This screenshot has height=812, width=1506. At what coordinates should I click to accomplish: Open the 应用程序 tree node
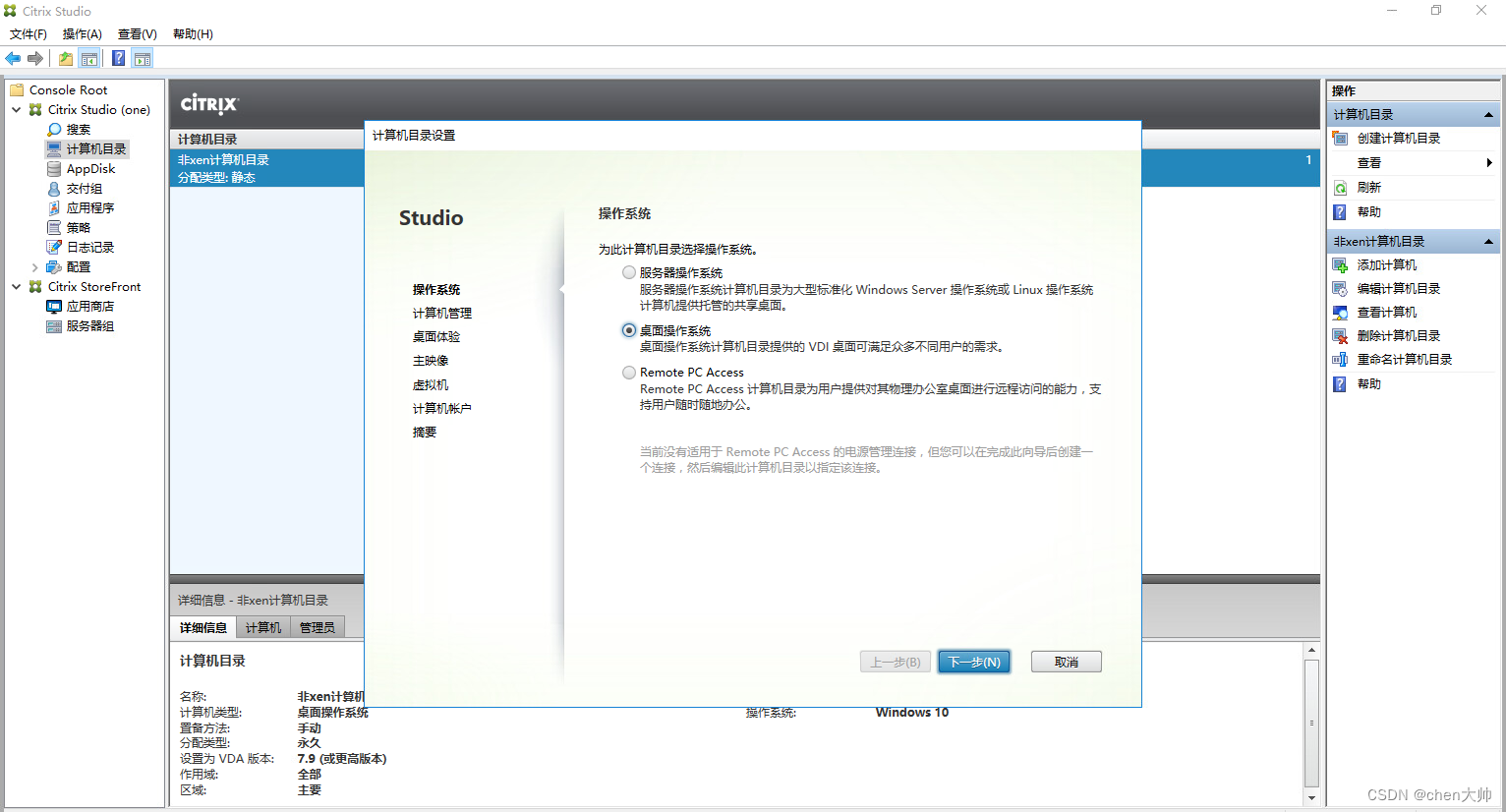[90, 208]
